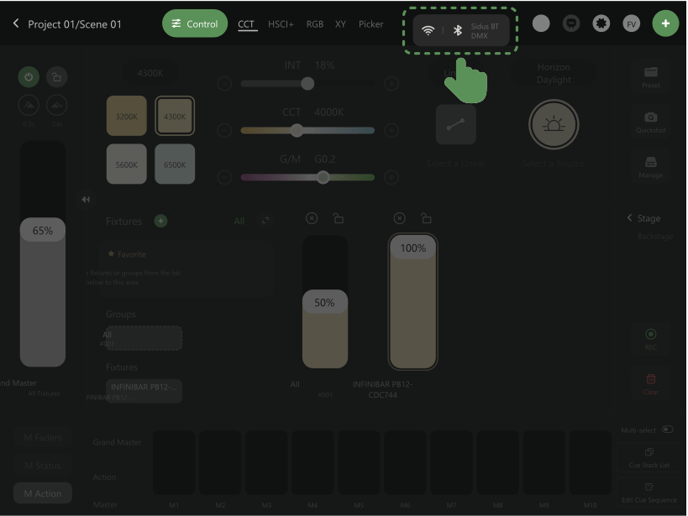Toggle the Multi-select switch
688x516 pixels.
tap(668, 430)
